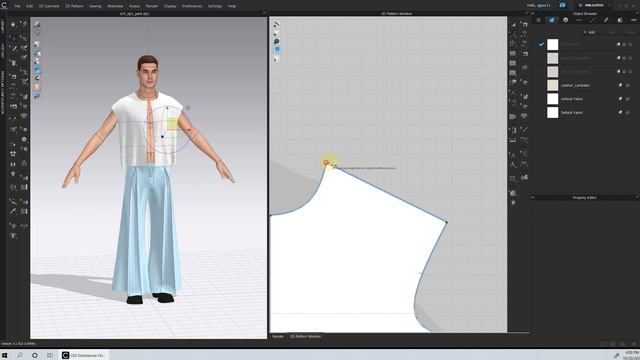640x360 pixels.
Task: Click the + Add button in Object Browser
Action: (x=589, y=32)
